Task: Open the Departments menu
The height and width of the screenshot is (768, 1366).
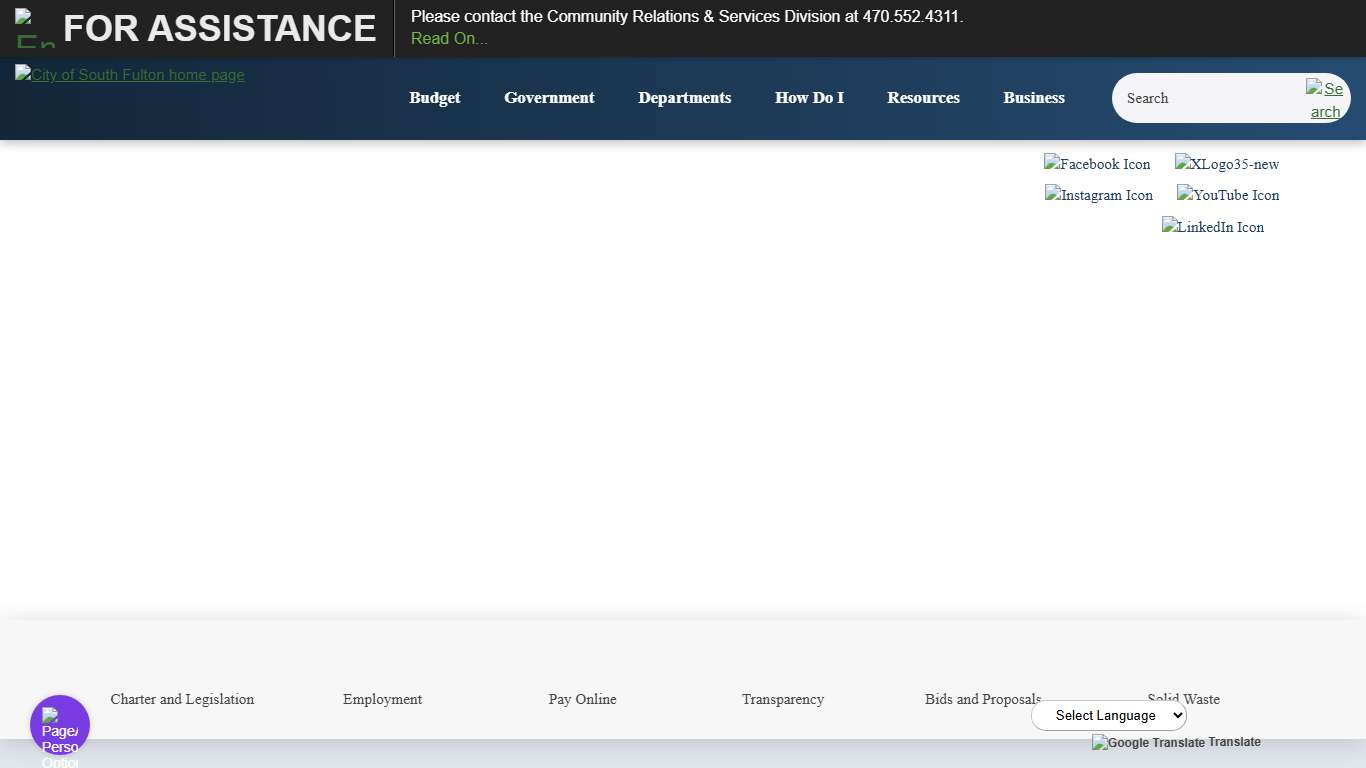Action: click(x=684, y=98)
